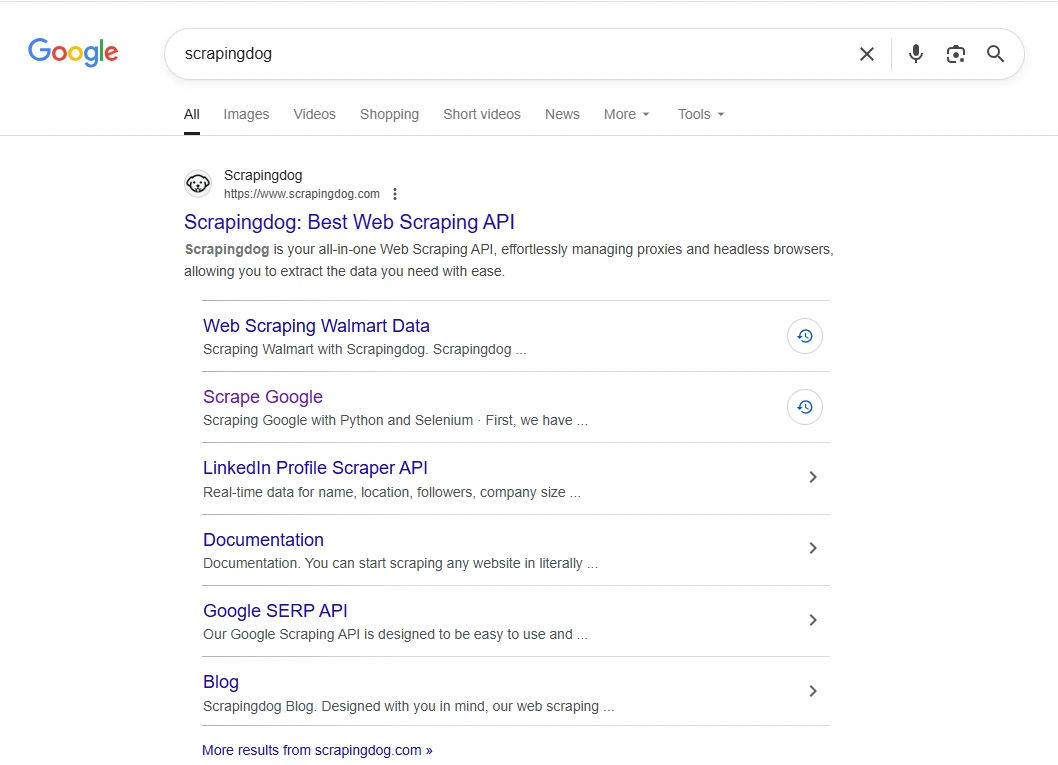Select the Short videos tab
Screen dimensions: 1058x765
pos(482,114)
